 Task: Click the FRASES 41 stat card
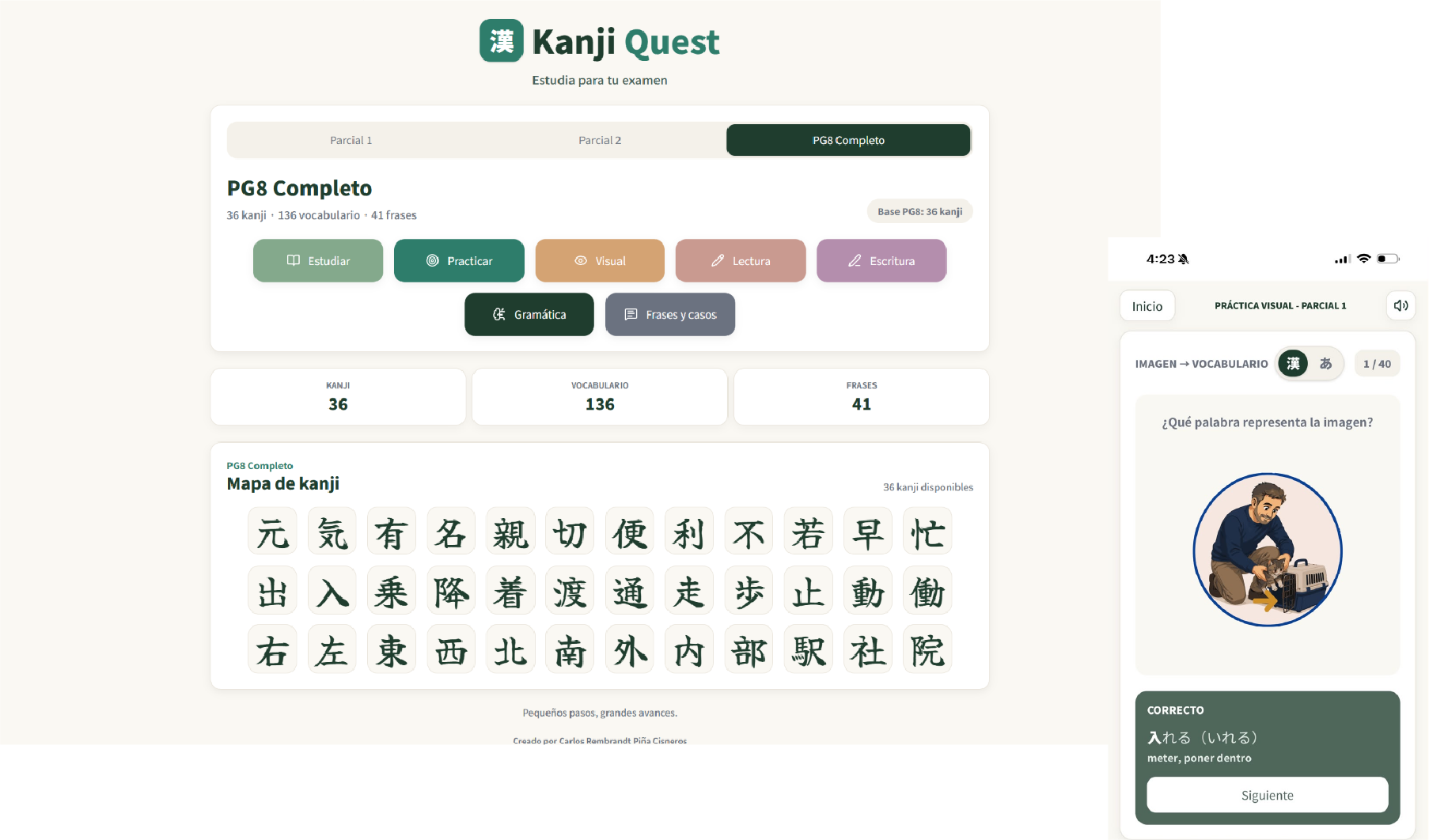tap(862, 396)
